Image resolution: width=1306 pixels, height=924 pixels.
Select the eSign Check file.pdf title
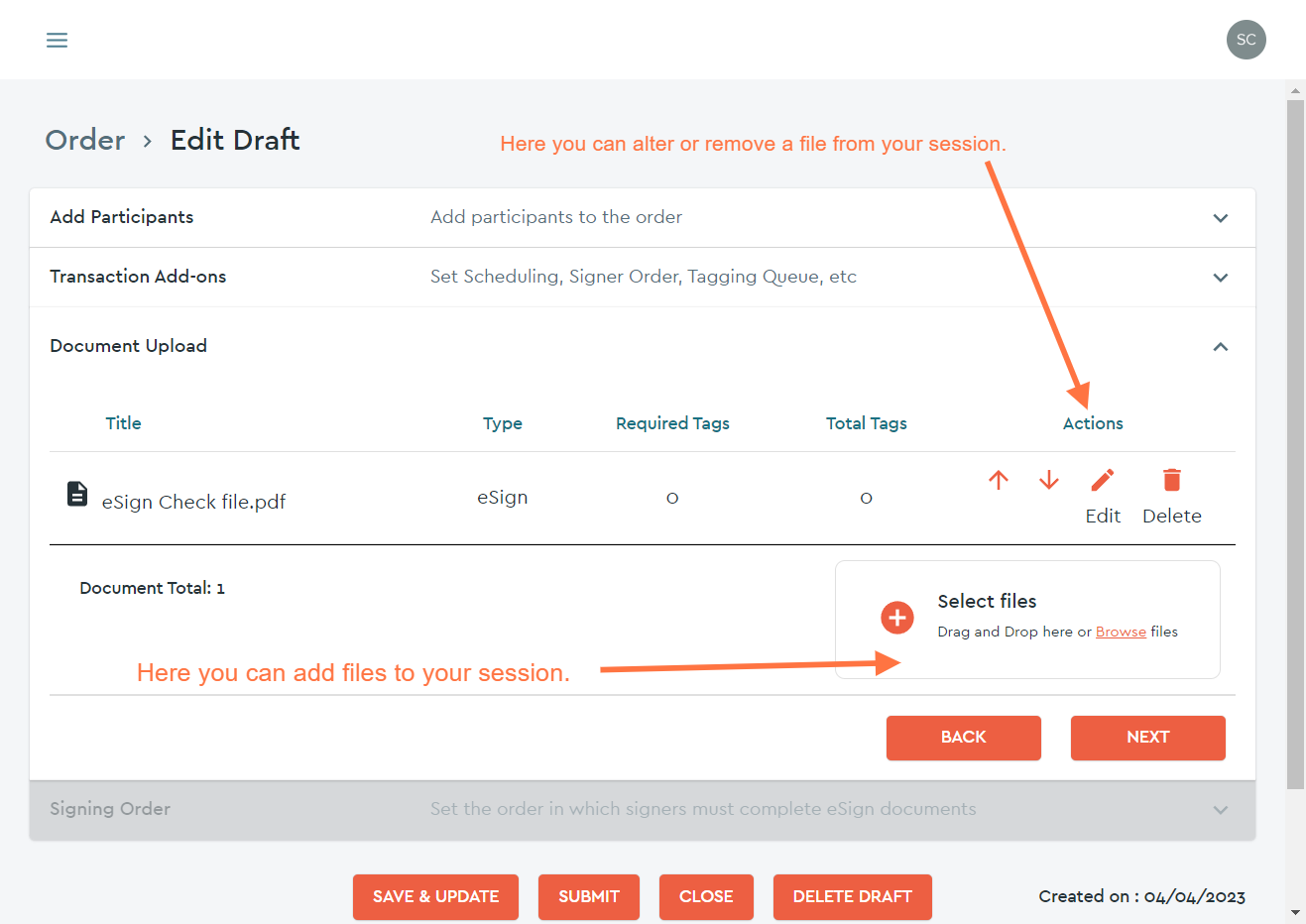(193, 502)
